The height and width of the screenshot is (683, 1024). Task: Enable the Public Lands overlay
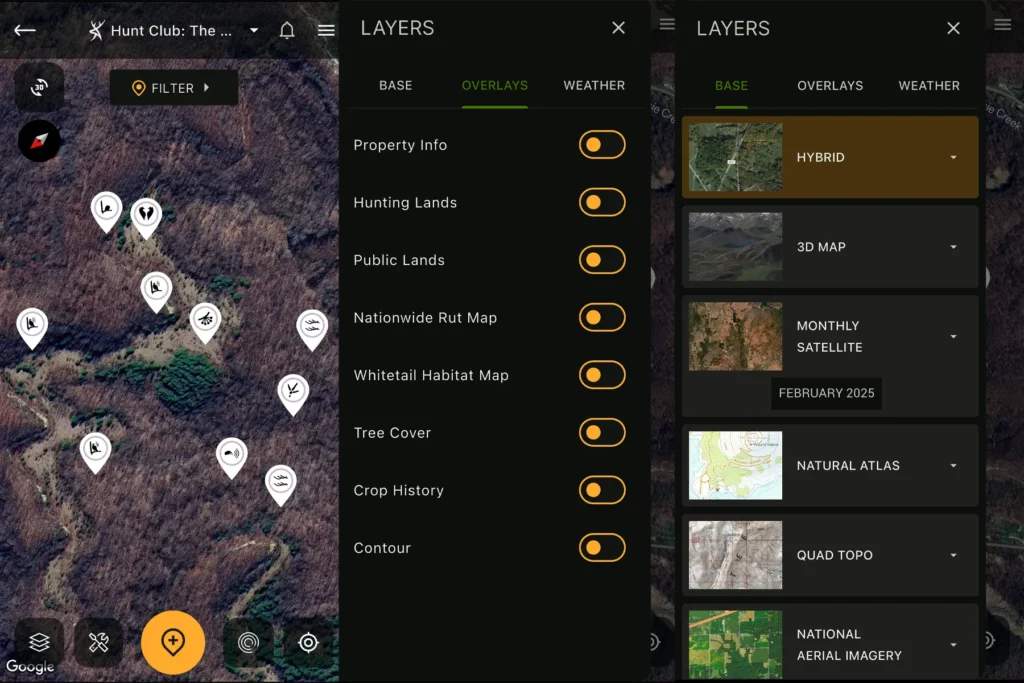(601, 260)
